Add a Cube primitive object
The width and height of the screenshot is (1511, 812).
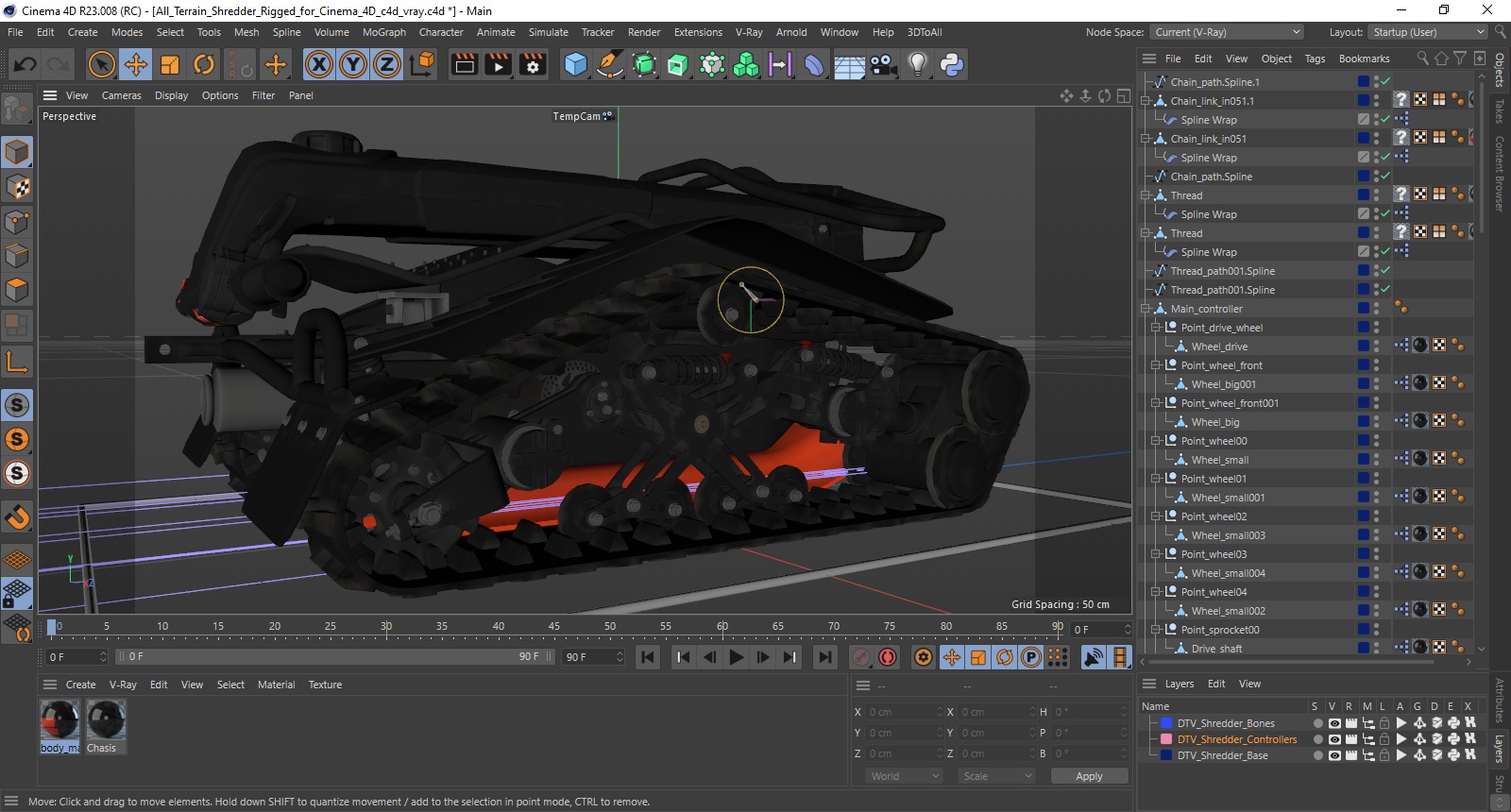[x=575, y=64]
